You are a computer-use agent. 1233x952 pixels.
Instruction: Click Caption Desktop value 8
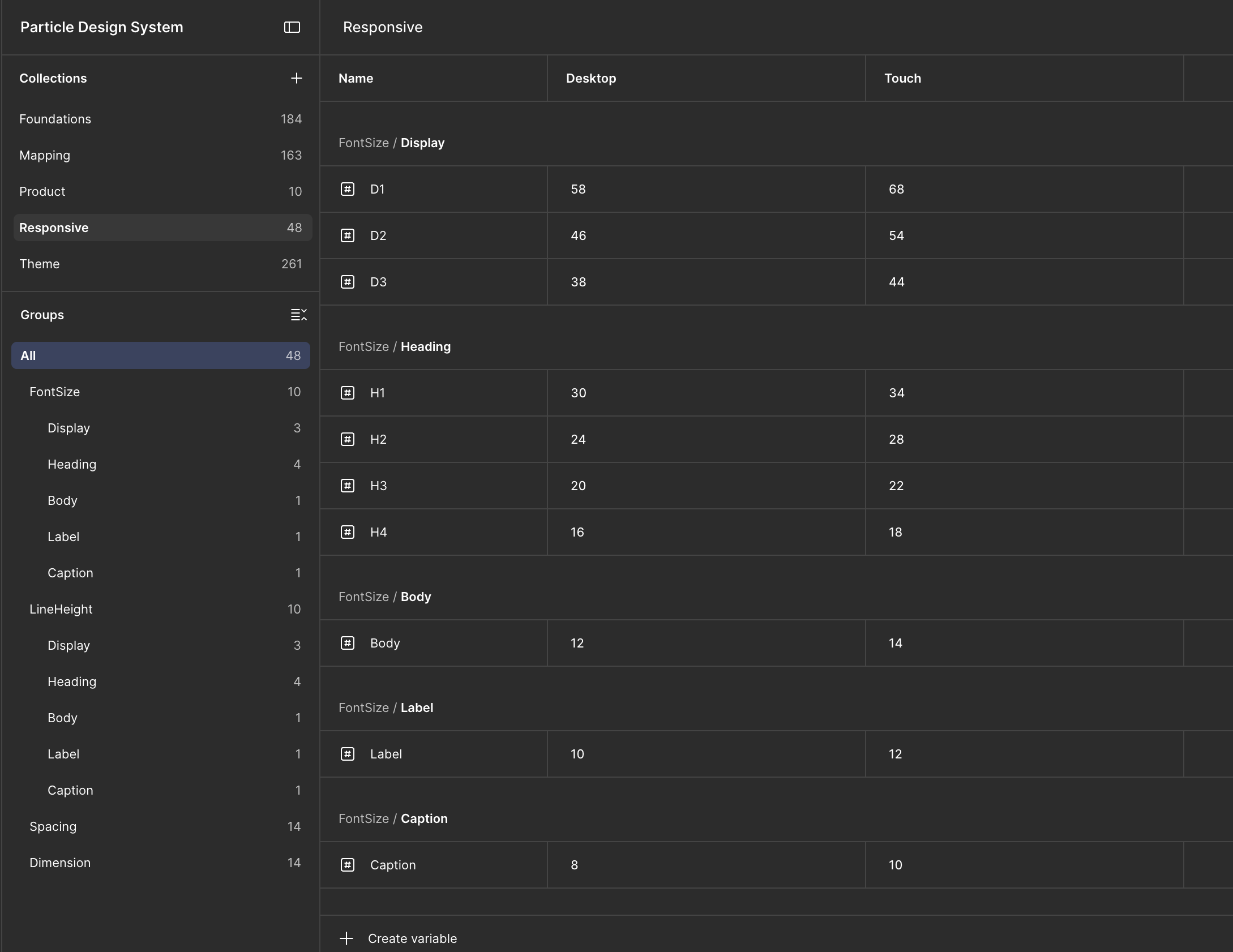(706, 865)
